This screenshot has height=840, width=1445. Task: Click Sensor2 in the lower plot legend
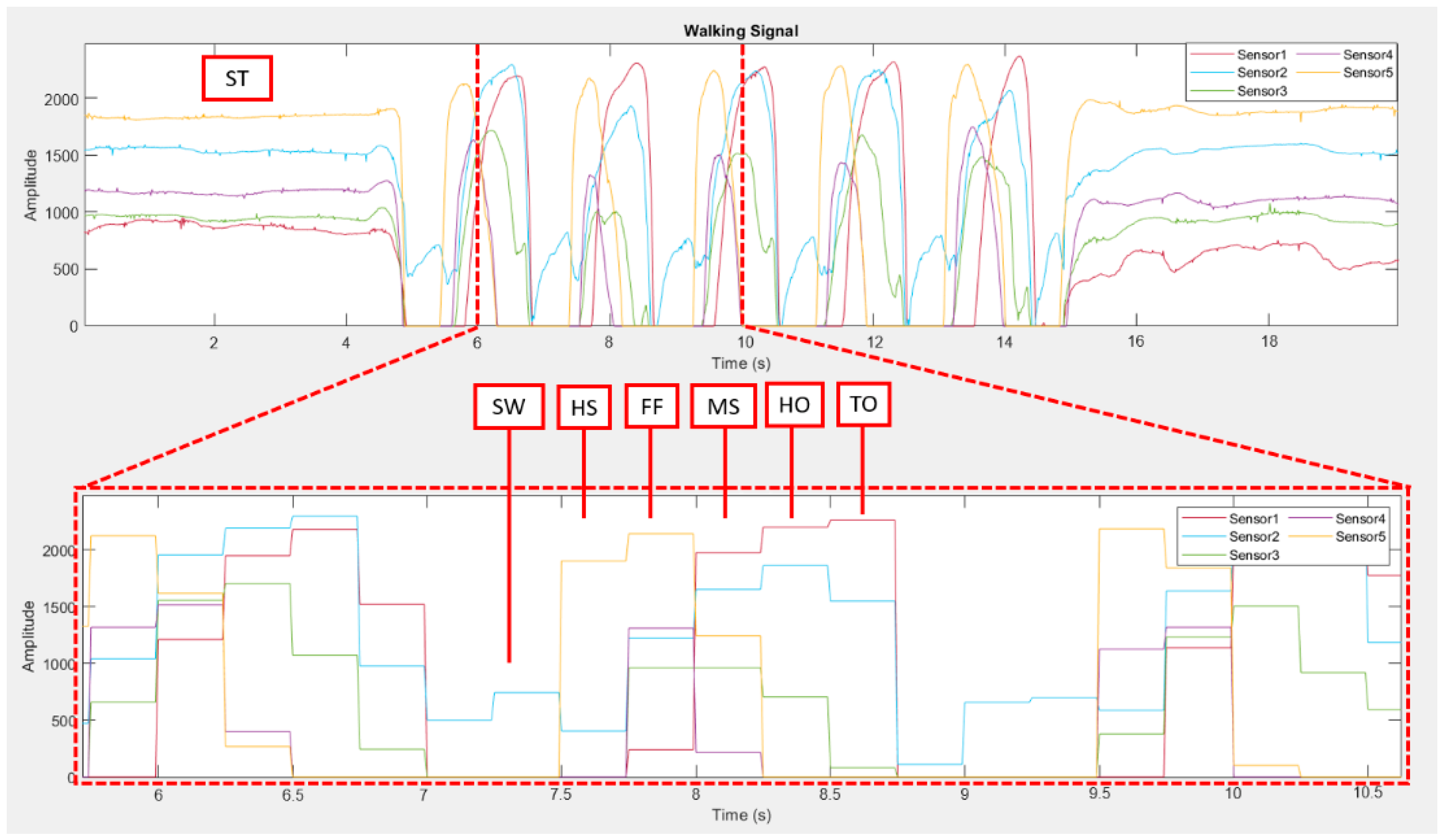(x=1254, y=537)
